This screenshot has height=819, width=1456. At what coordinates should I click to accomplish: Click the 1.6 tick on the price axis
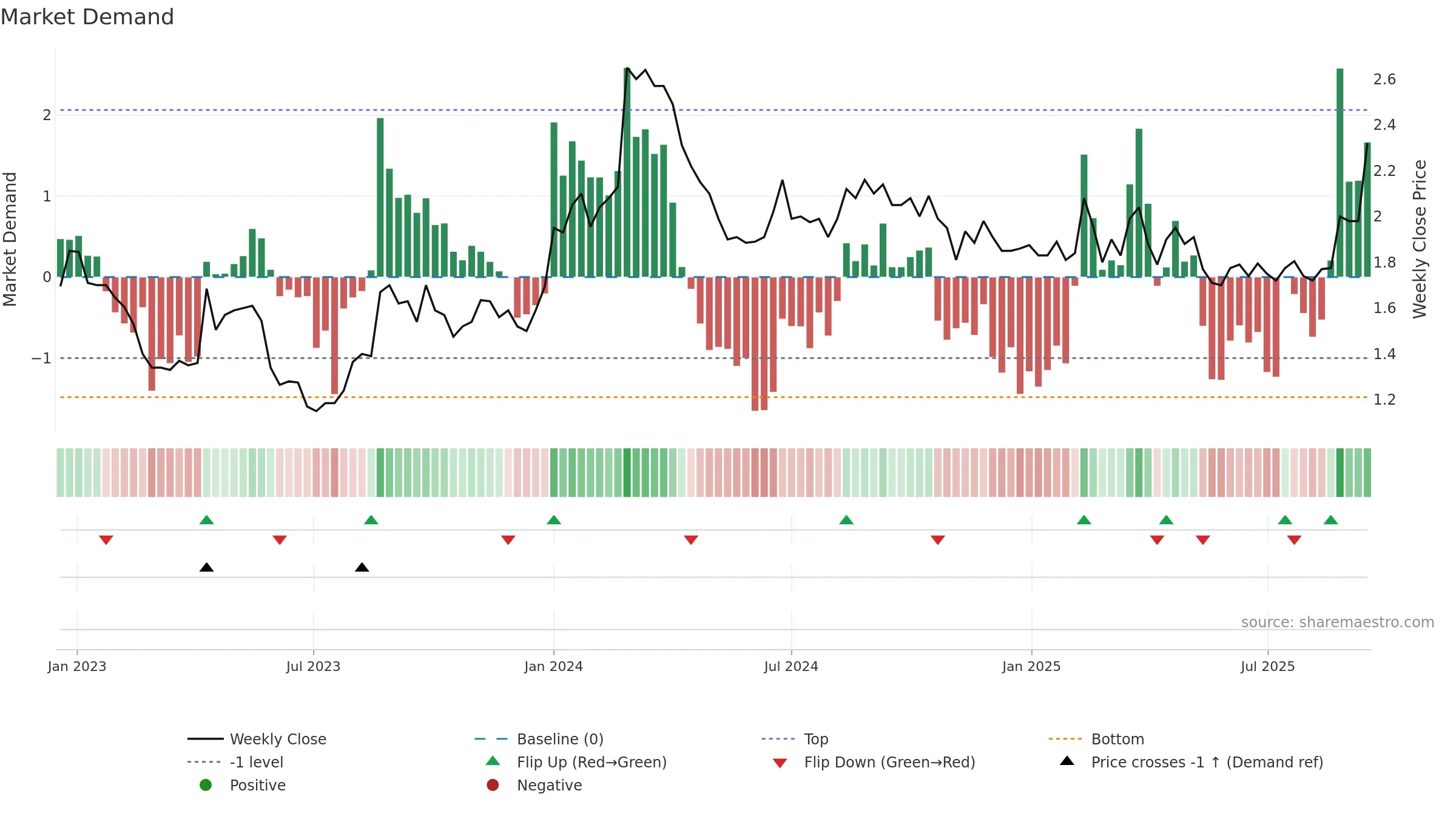(1384, 308)
